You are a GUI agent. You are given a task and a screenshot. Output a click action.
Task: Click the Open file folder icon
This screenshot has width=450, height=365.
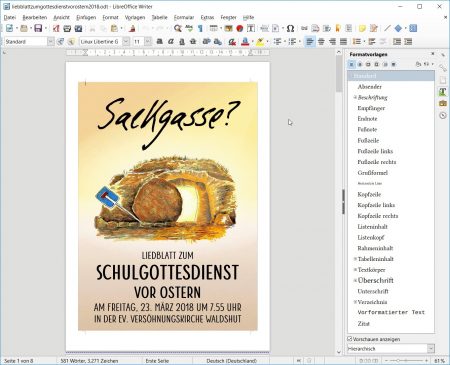point(24,28)
